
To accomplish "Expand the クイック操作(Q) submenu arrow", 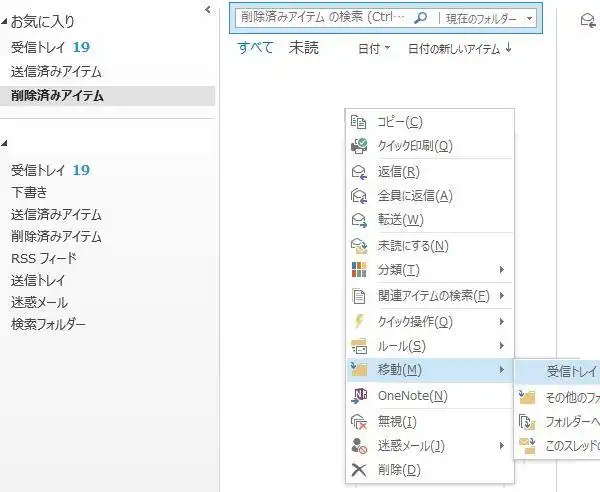I will pyautogui.click(x=502, y=322).
